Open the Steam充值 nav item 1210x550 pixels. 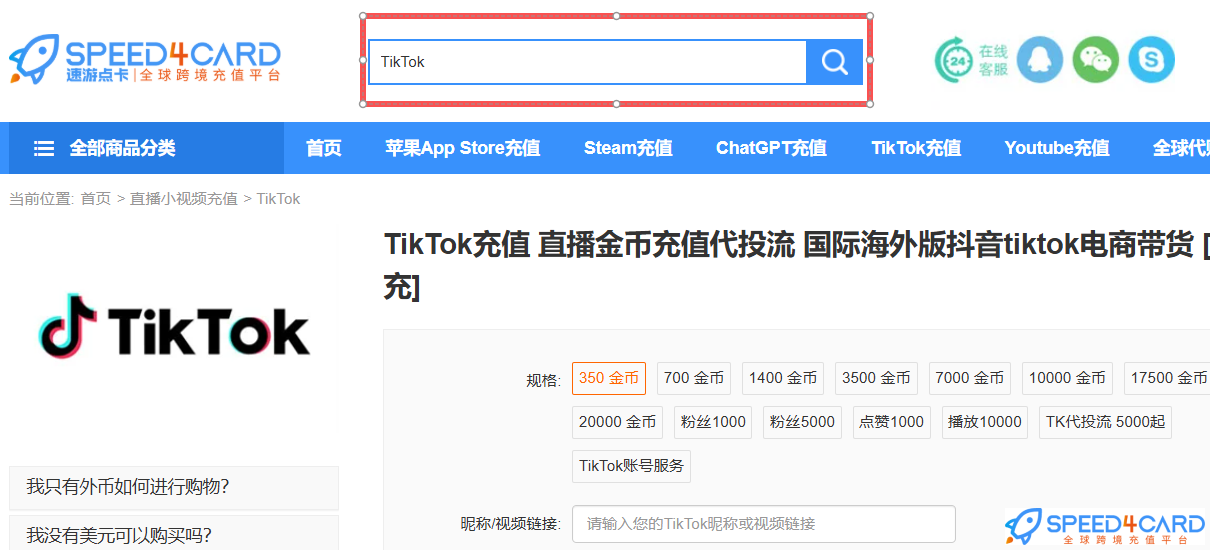(628, 148)
